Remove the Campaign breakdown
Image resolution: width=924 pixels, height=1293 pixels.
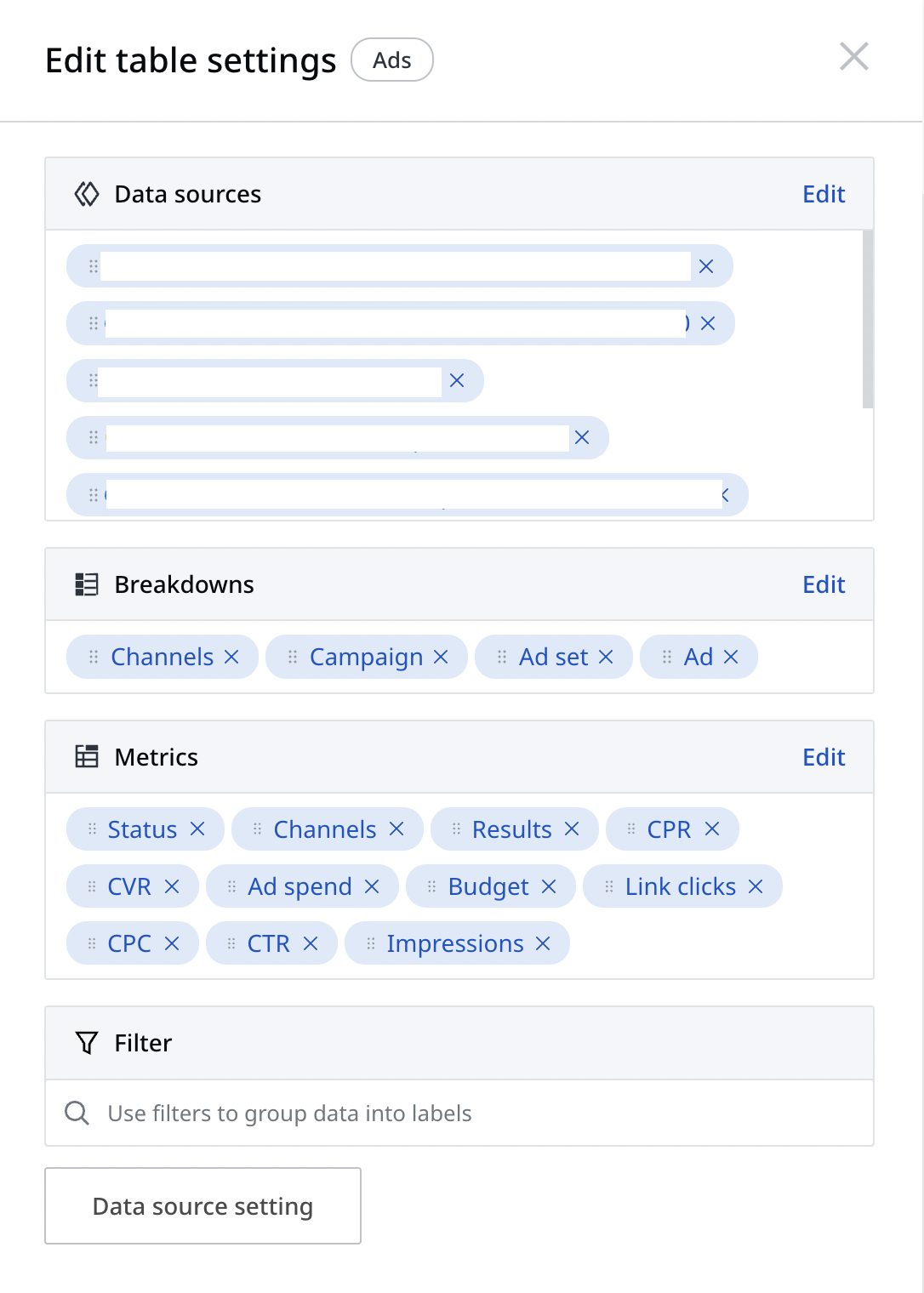pyautogui.click(x=441, y=657)
